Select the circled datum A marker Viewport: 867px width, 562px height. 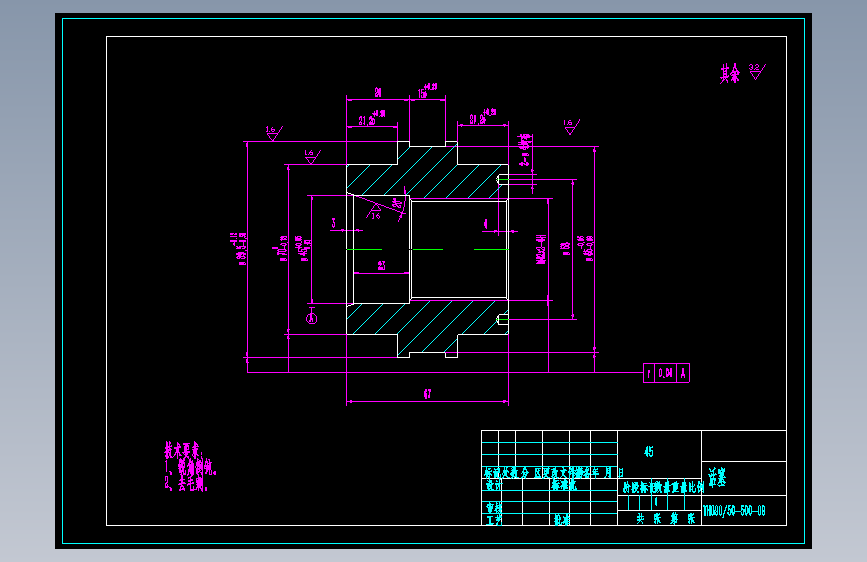[312, 318]
